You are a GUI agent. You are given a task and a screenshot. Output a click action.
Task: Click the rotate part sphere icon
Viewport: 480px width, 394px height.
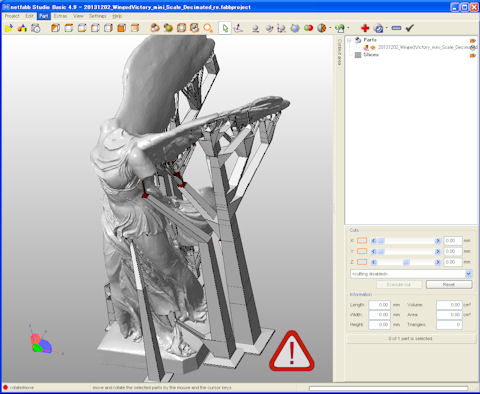click(269, 29)
